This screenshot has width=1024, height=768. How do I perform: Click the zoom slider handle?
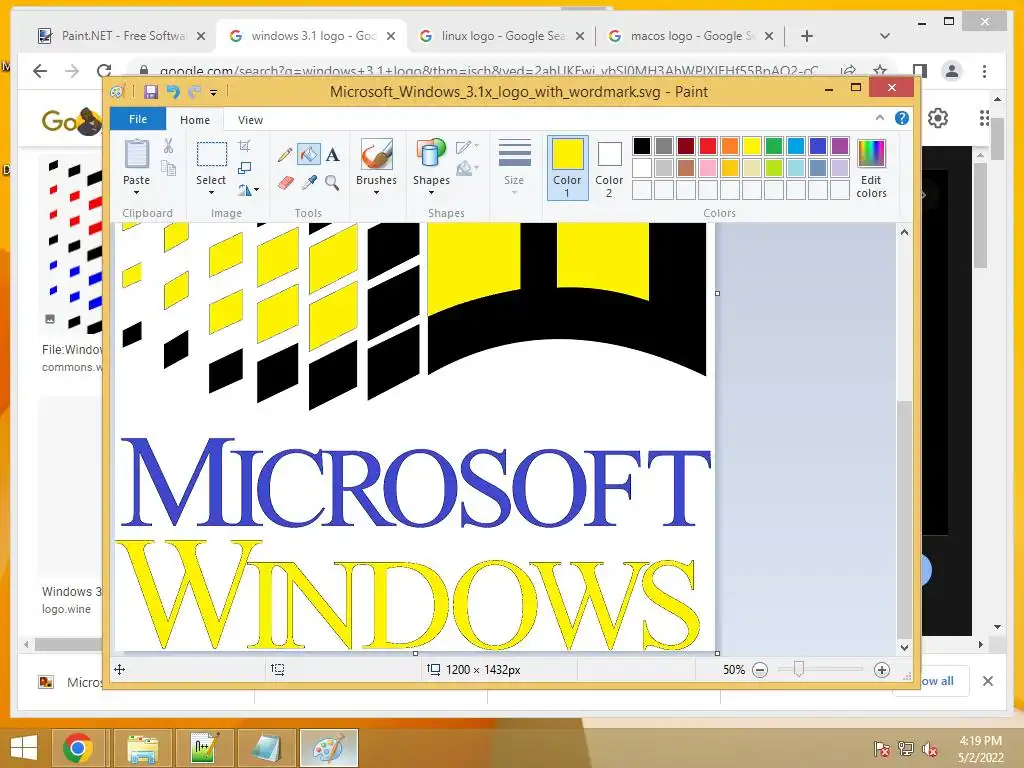[798, 669]
